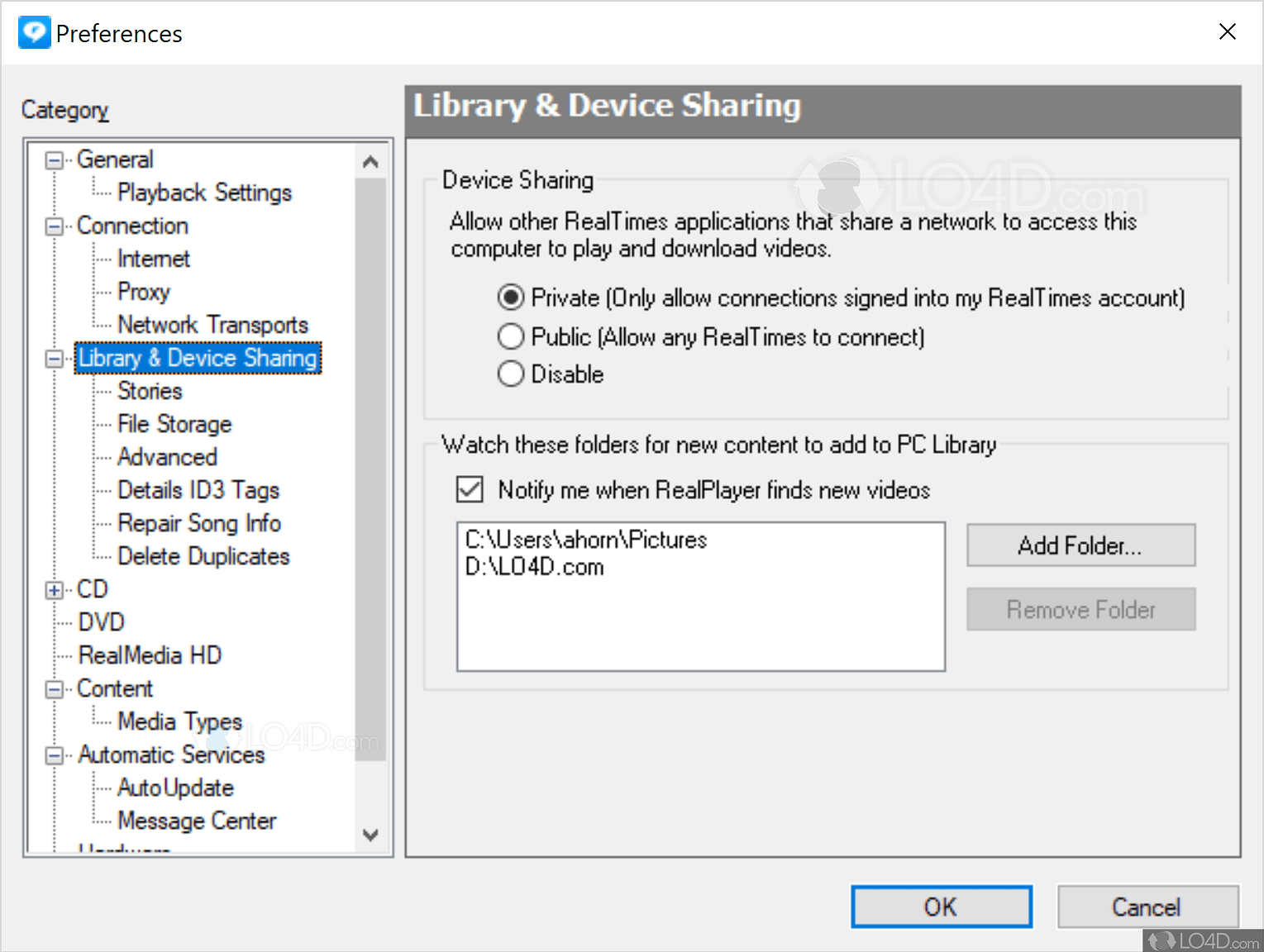The width and height of the screenshot is (1264, 952).
Task: Select the D:\LO4D.com watched folder
Action: pyautogui.click(x=535, y=568)
